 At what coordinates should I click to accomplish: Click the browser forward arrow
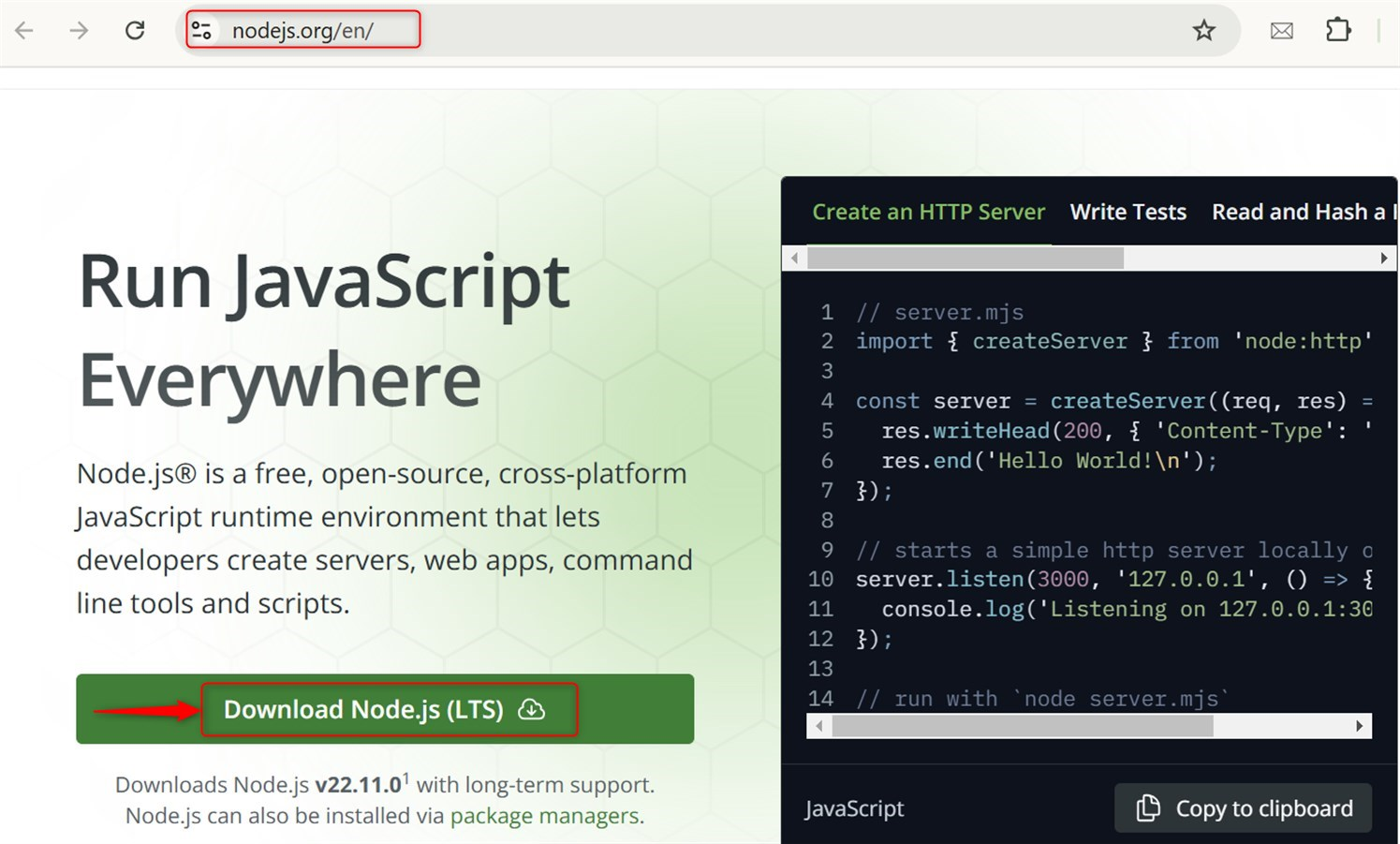pyautogui.click(x=80, y=30)
